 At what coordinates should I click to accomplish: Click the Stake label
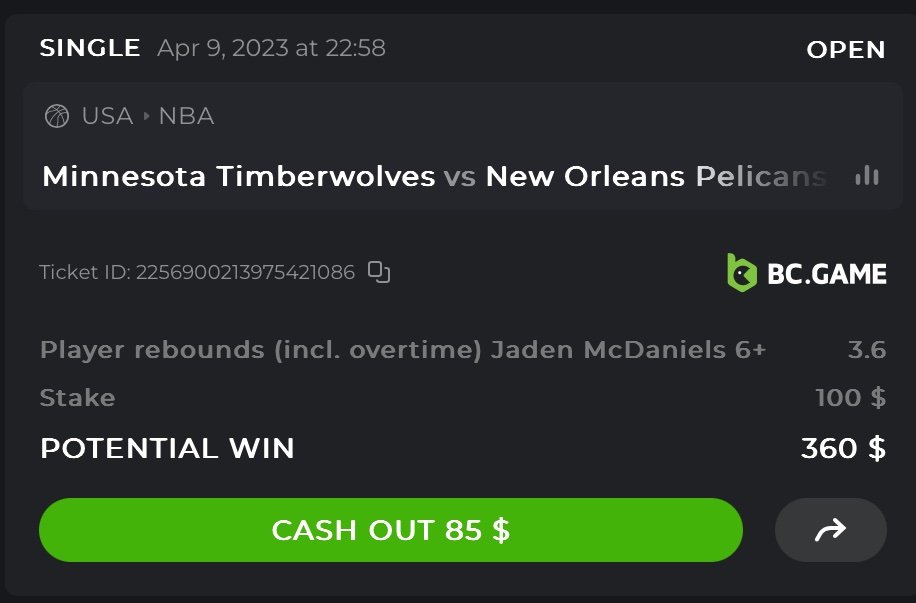point(77,398)
